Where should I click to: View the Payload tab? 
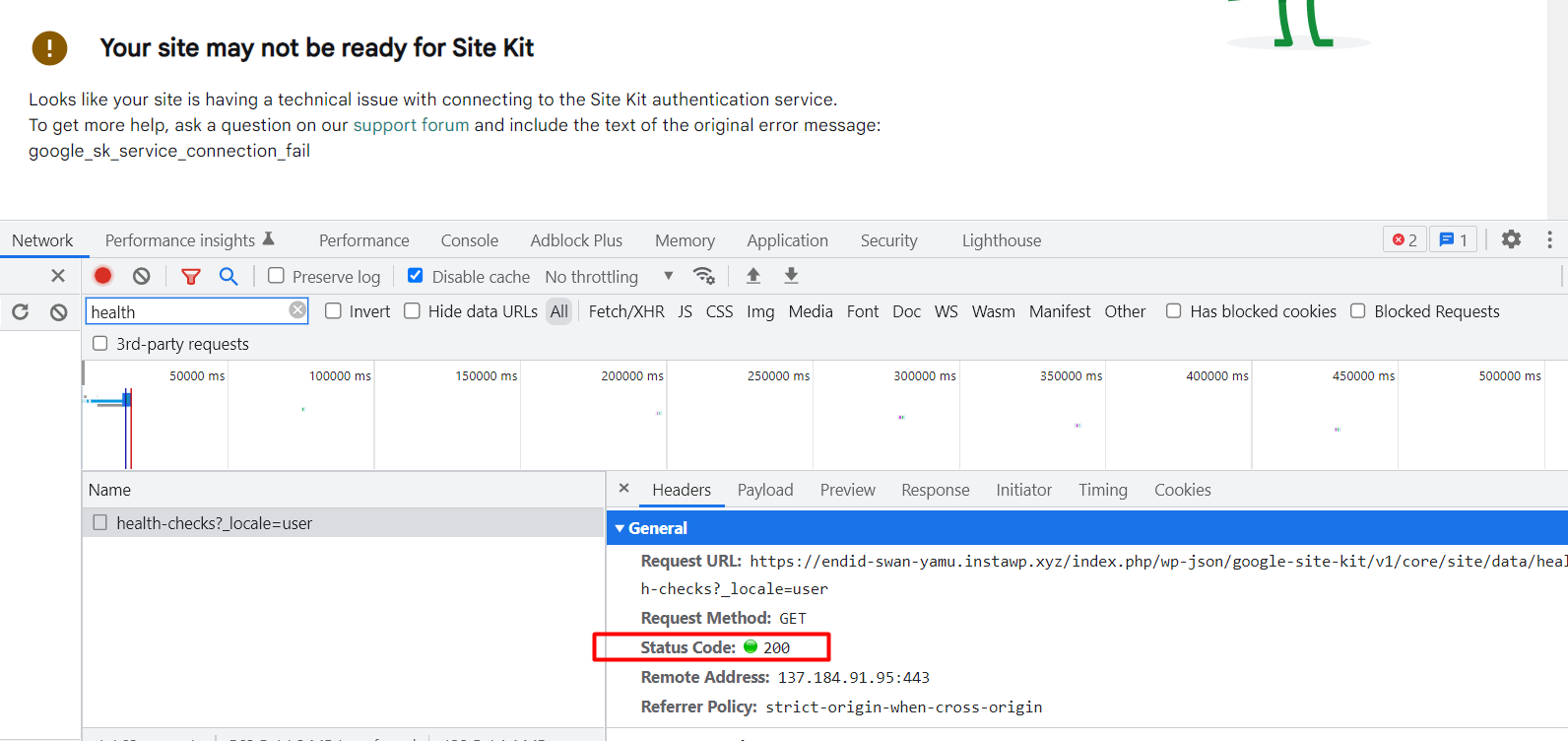[x=765, y=490]
